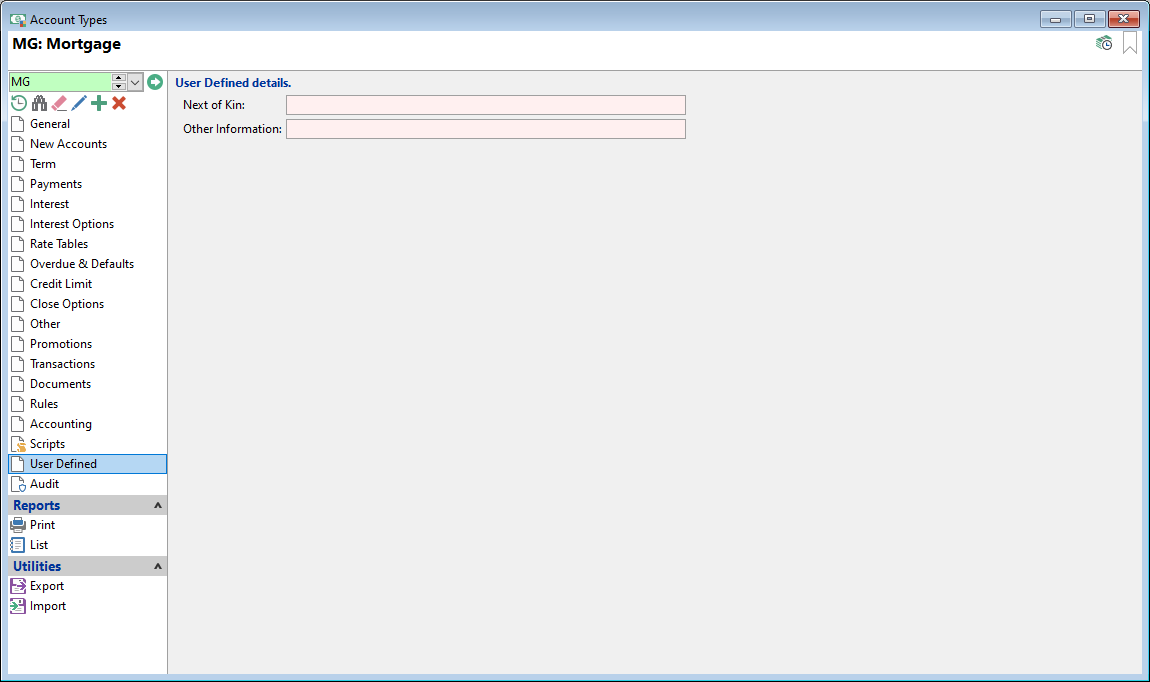
Task: Open the Rate Tables page
Action: click(x=87, y=244)
